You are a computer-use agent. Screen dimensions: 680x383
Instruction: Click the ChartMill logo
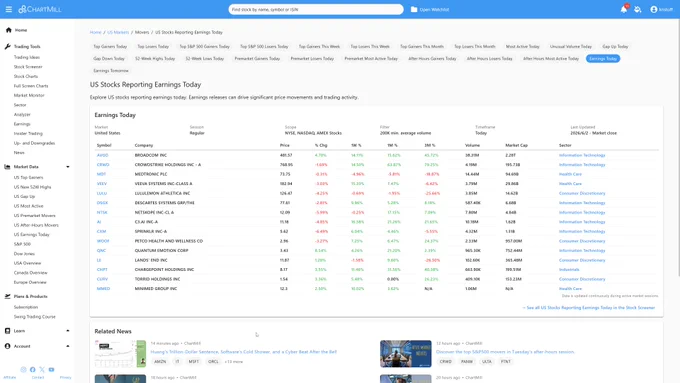coord(40,9)
